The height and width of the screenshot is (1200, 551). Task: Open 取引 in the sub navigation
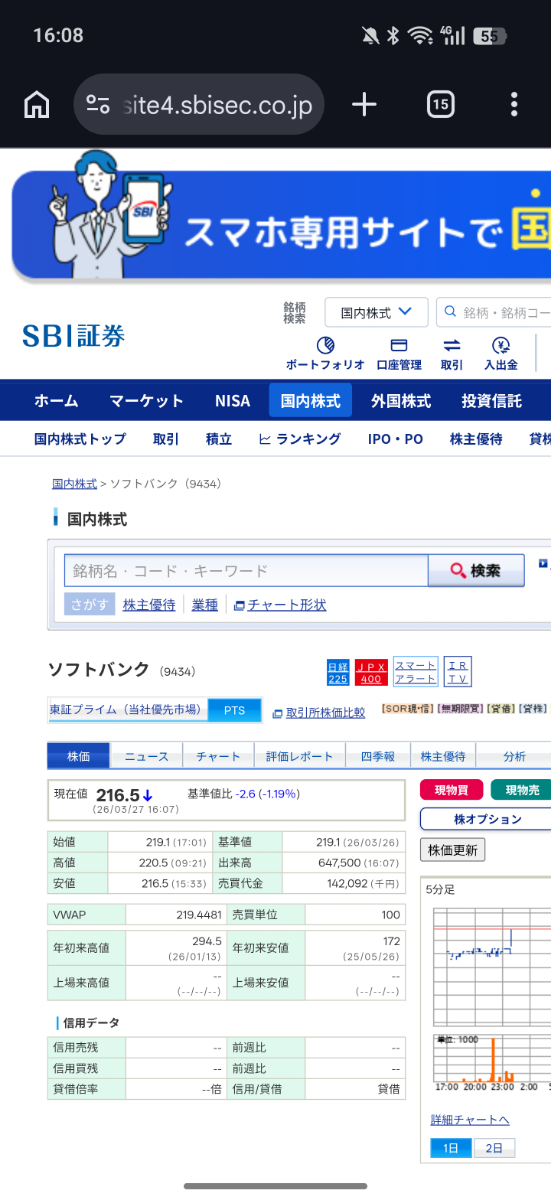166,439
